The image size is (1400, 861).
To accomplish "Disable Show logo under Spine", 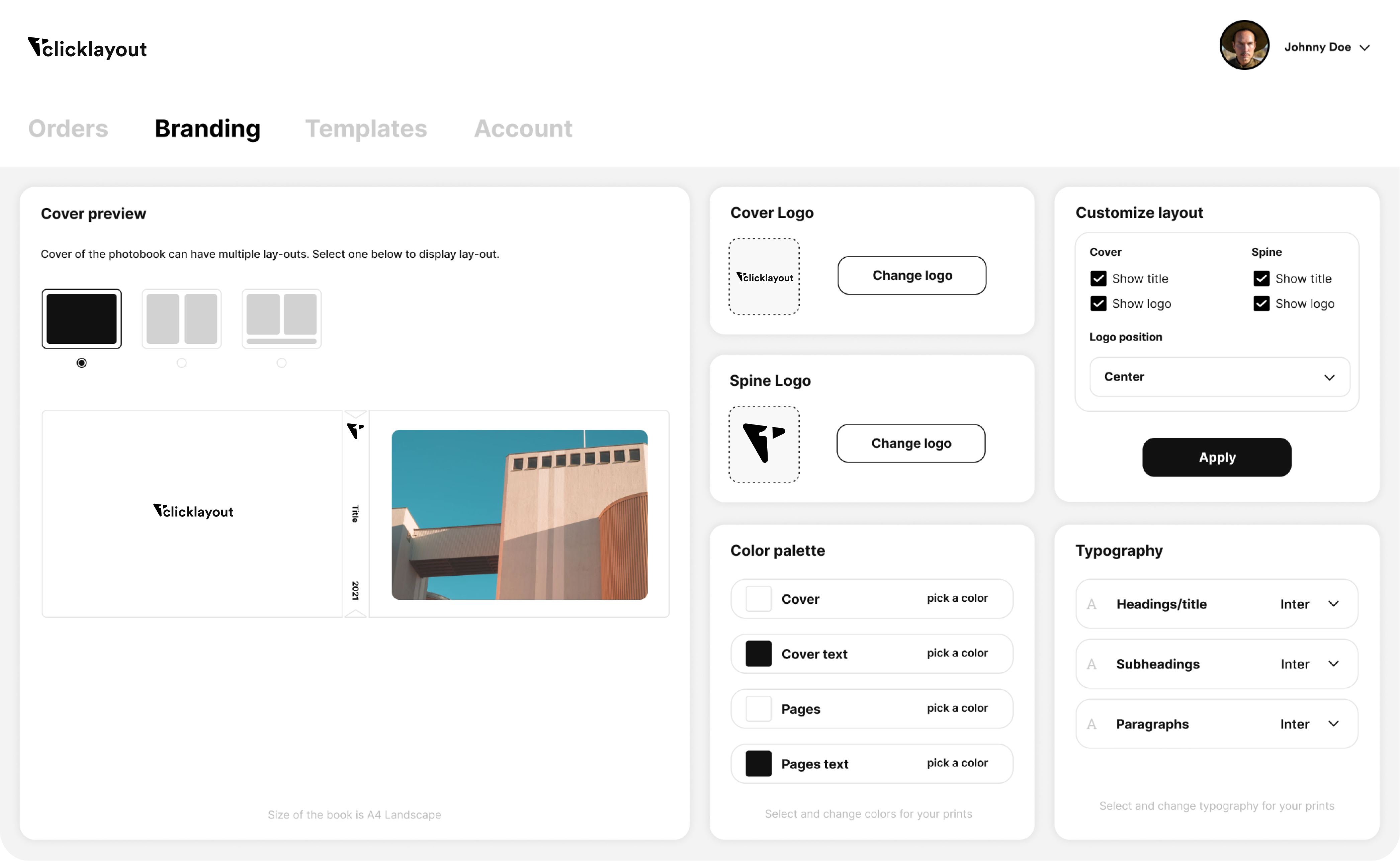I will (x=1261, y=303).
